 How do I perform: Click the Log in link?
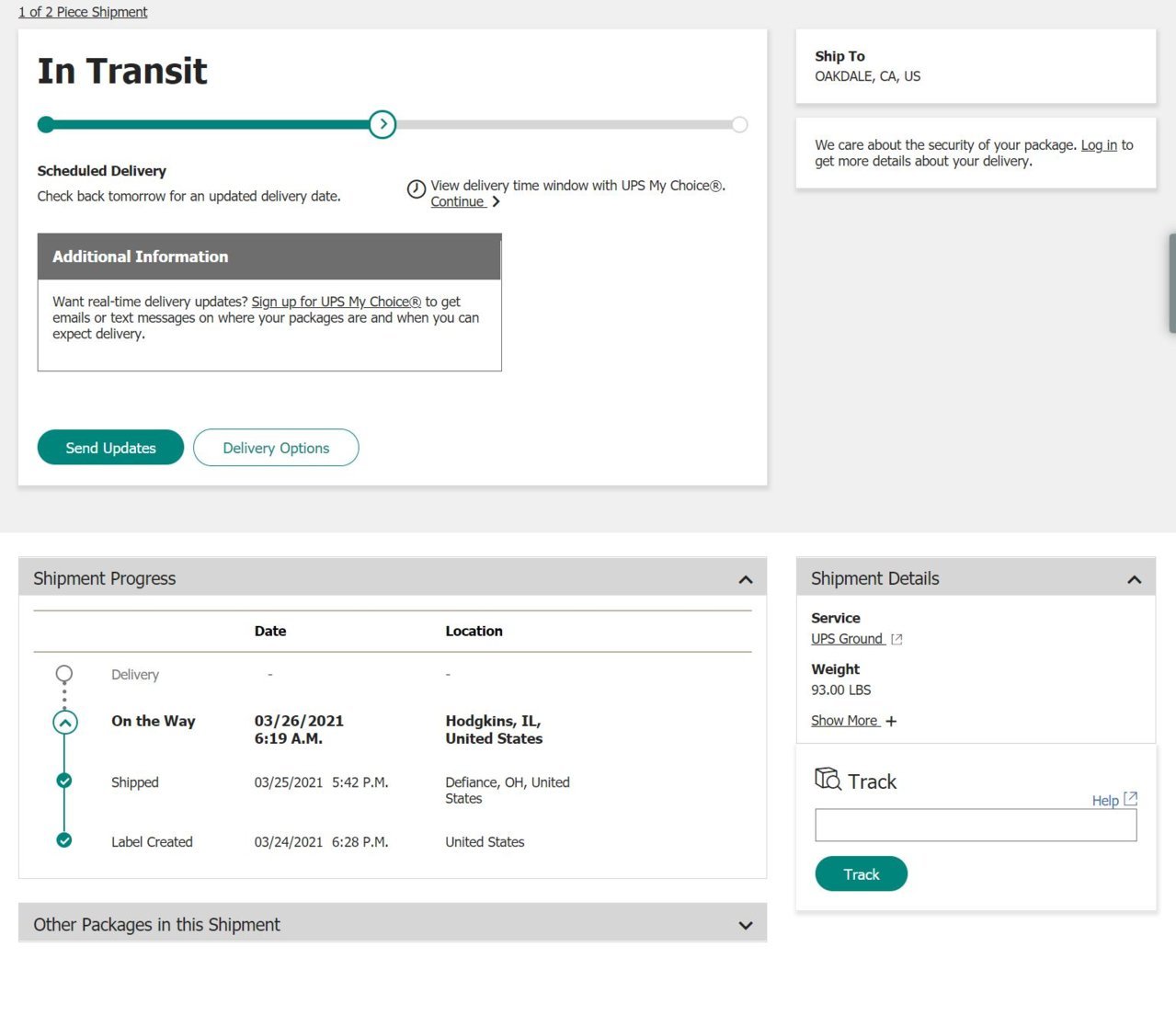tap(1099, 145)
